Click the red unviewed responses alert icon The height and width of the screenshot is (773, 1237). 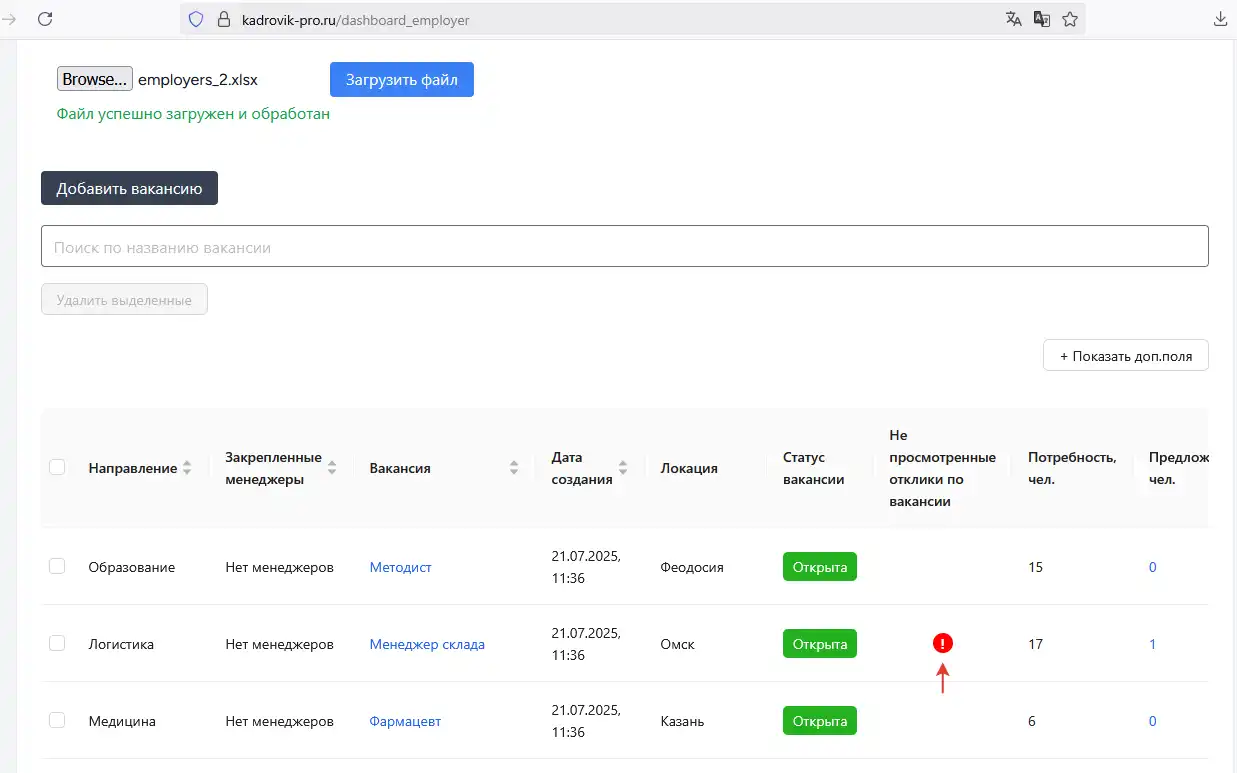942,643
